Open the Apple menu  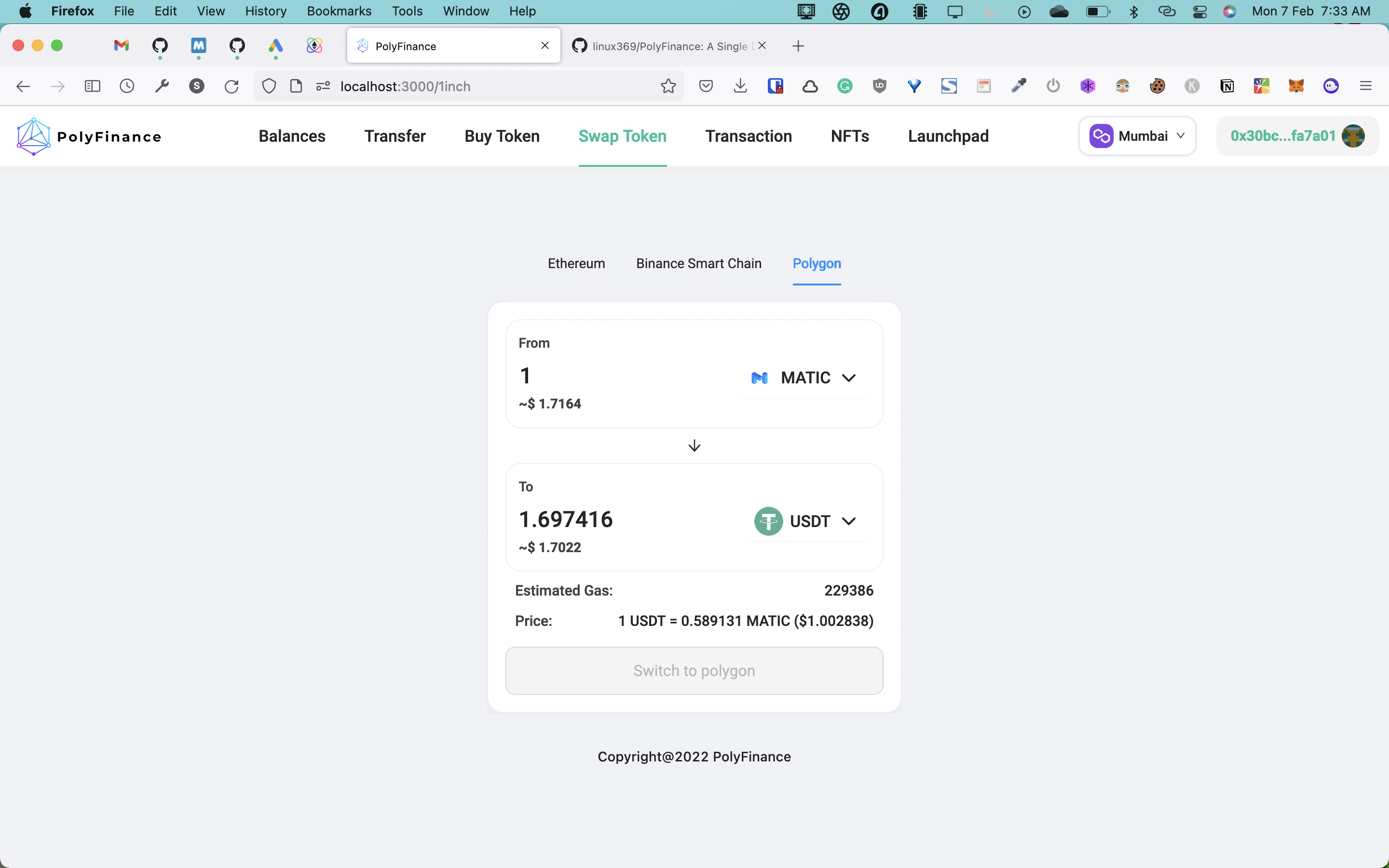[25, 11]
